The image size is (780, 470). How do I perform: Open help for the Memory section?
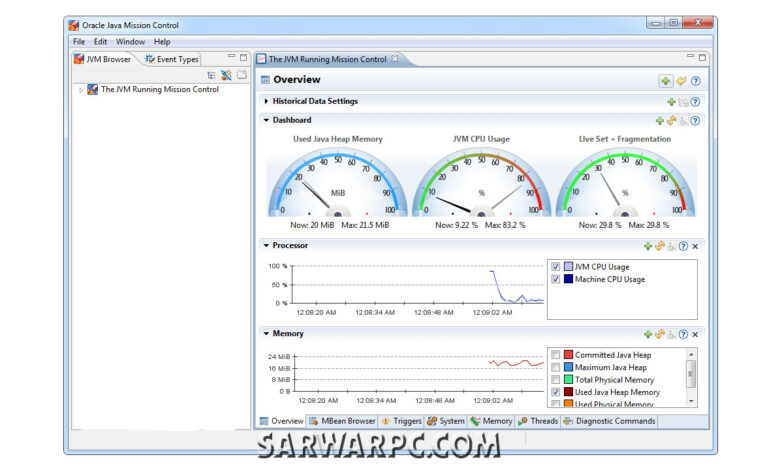pos(683,334)
